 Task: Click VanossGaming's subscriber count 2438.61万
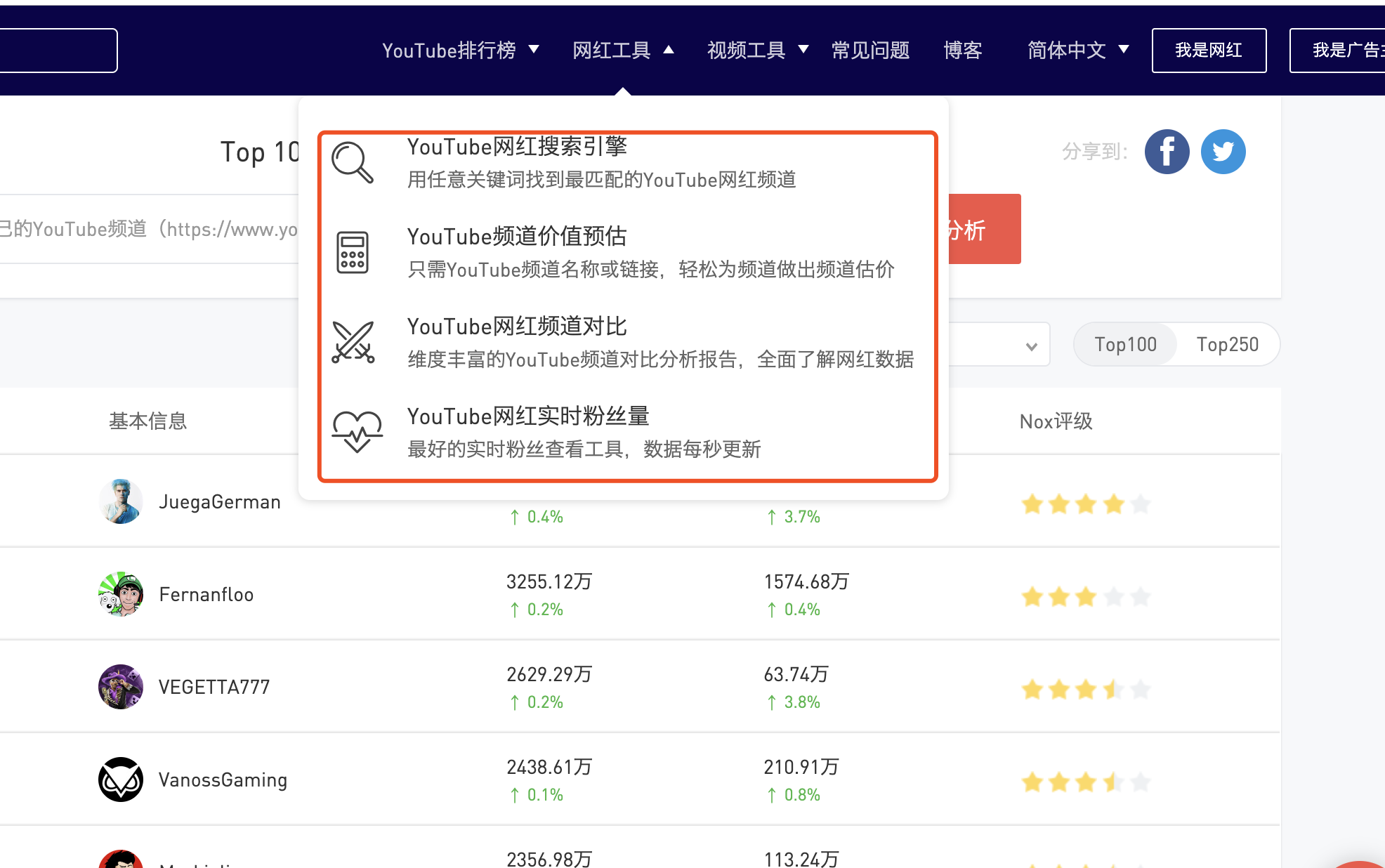point(549,767)
